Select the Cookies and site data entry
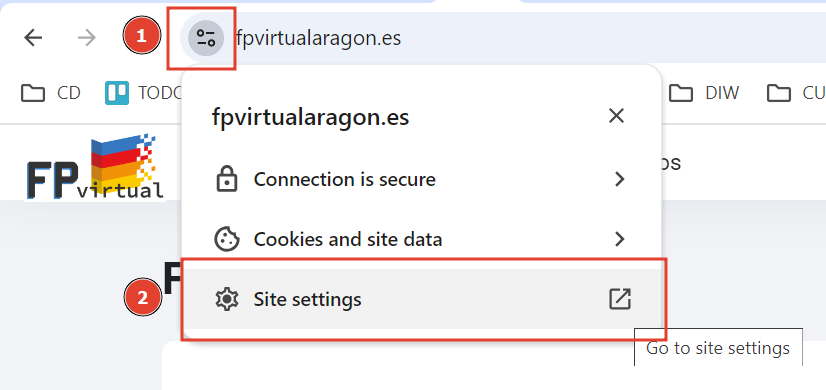 (421, 239)
